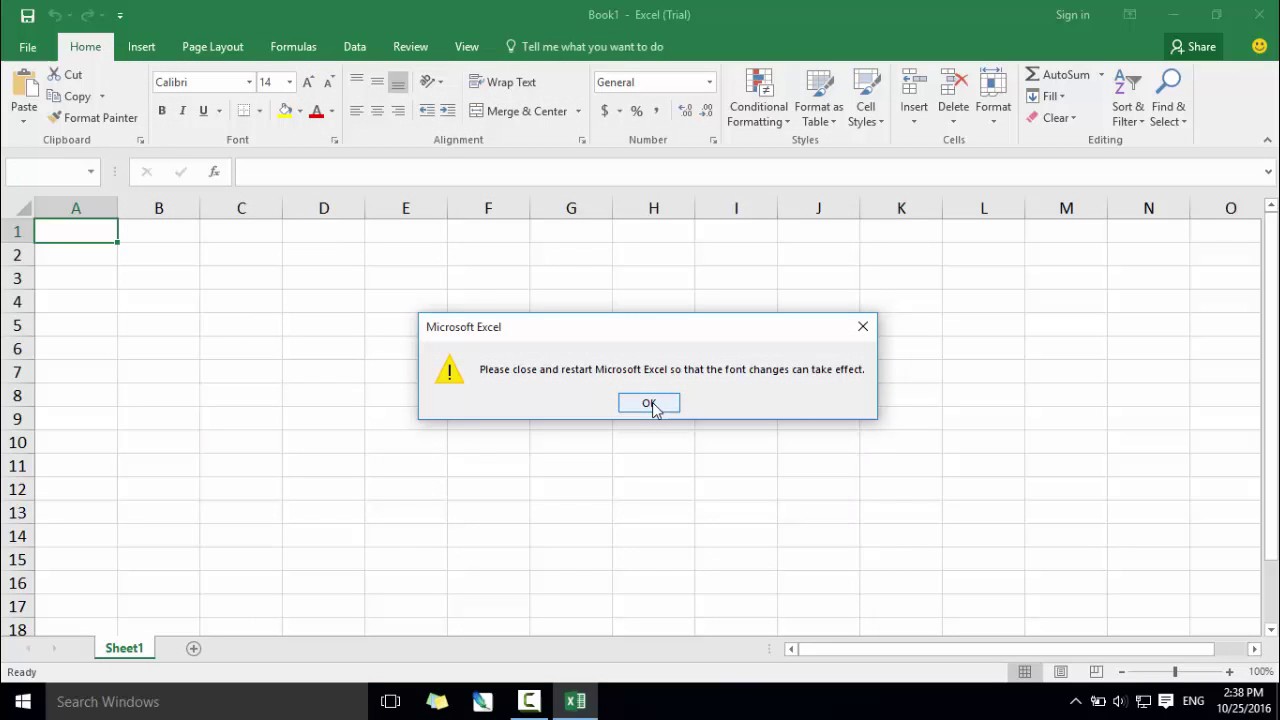Open the File tab
Image resolution: width=1280 pixels, height=720 pixels.
[x=28, y=47]
